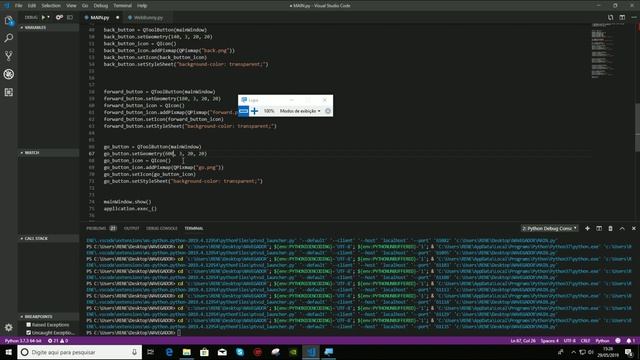Open notifications bell in status bar
The image size is (640, 360).
pos(630,340)
